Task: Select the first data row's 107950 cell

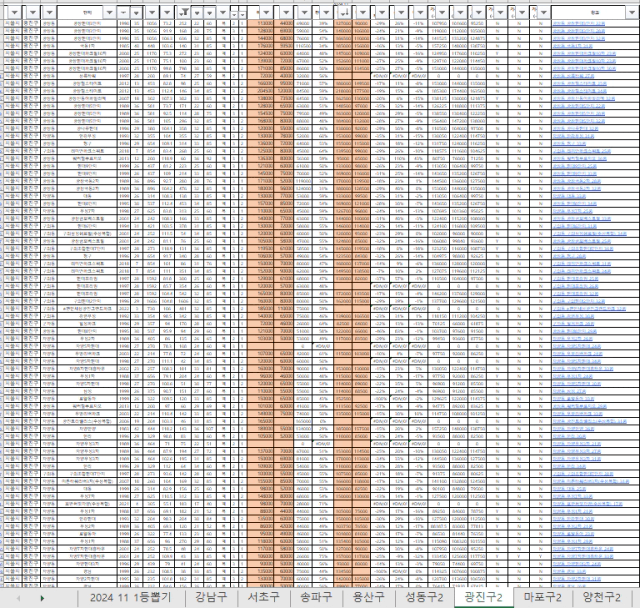Action: click(439, 24)
